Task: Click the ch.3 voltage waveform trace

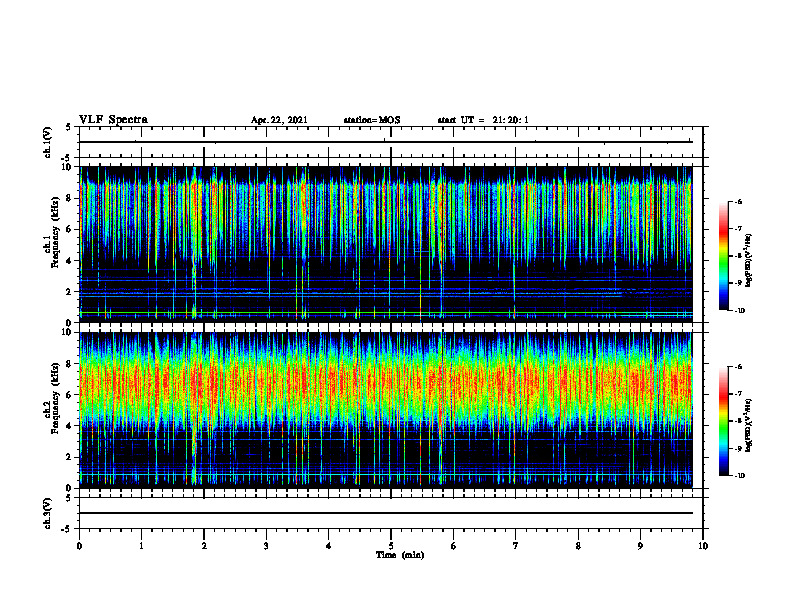Action: tap(386, 513)
